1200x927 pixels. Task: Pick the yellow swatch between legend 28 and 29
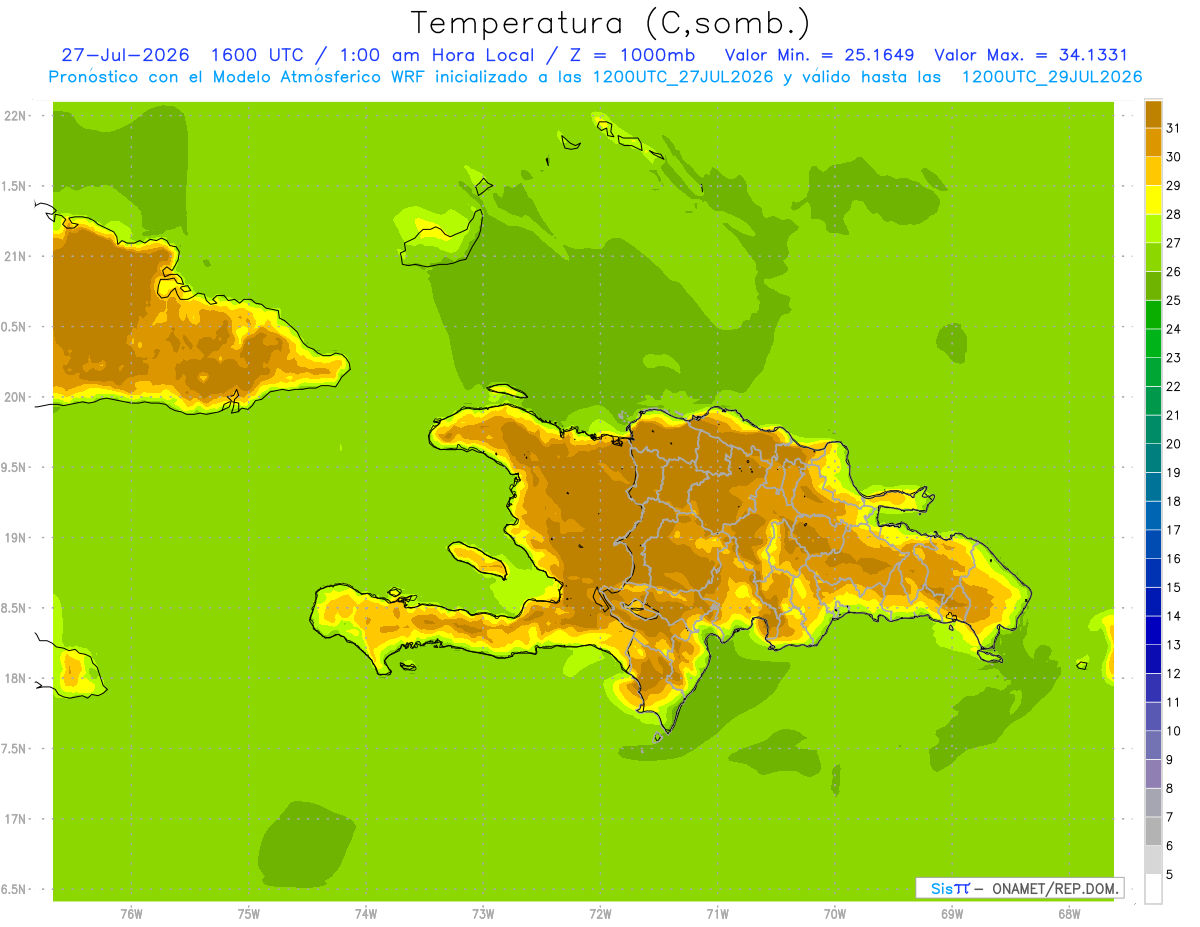[x=1153, y=201]
